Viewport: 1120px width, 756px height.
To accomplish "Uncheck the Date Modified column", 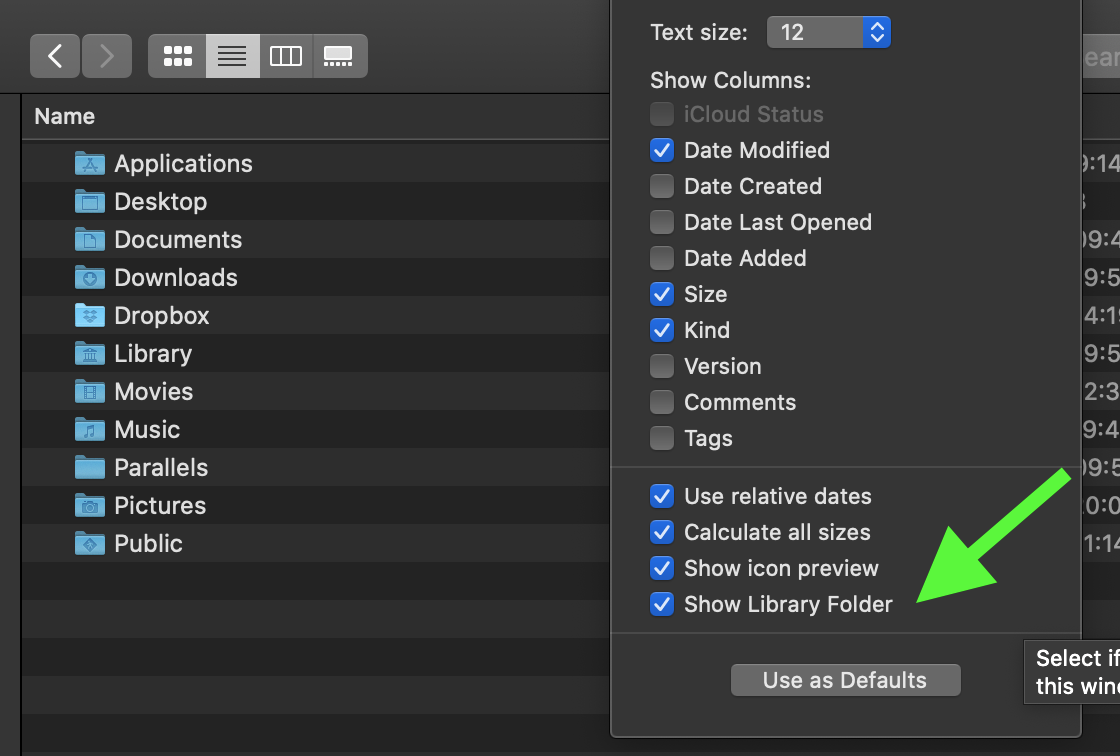I will (662, 150).
